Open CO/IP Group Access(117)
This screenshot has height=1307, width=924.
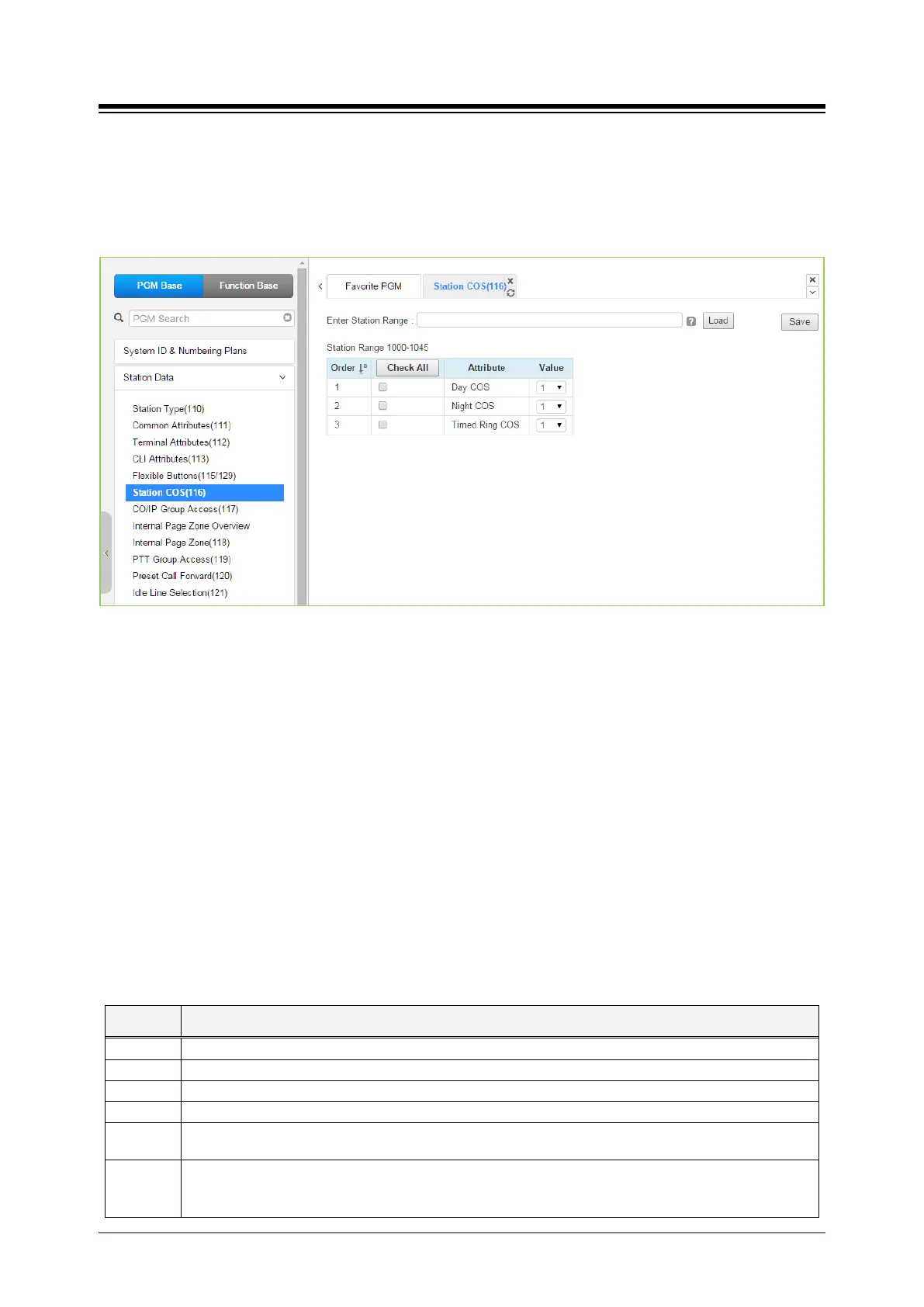pyautogui.click(x=185, y=509)
